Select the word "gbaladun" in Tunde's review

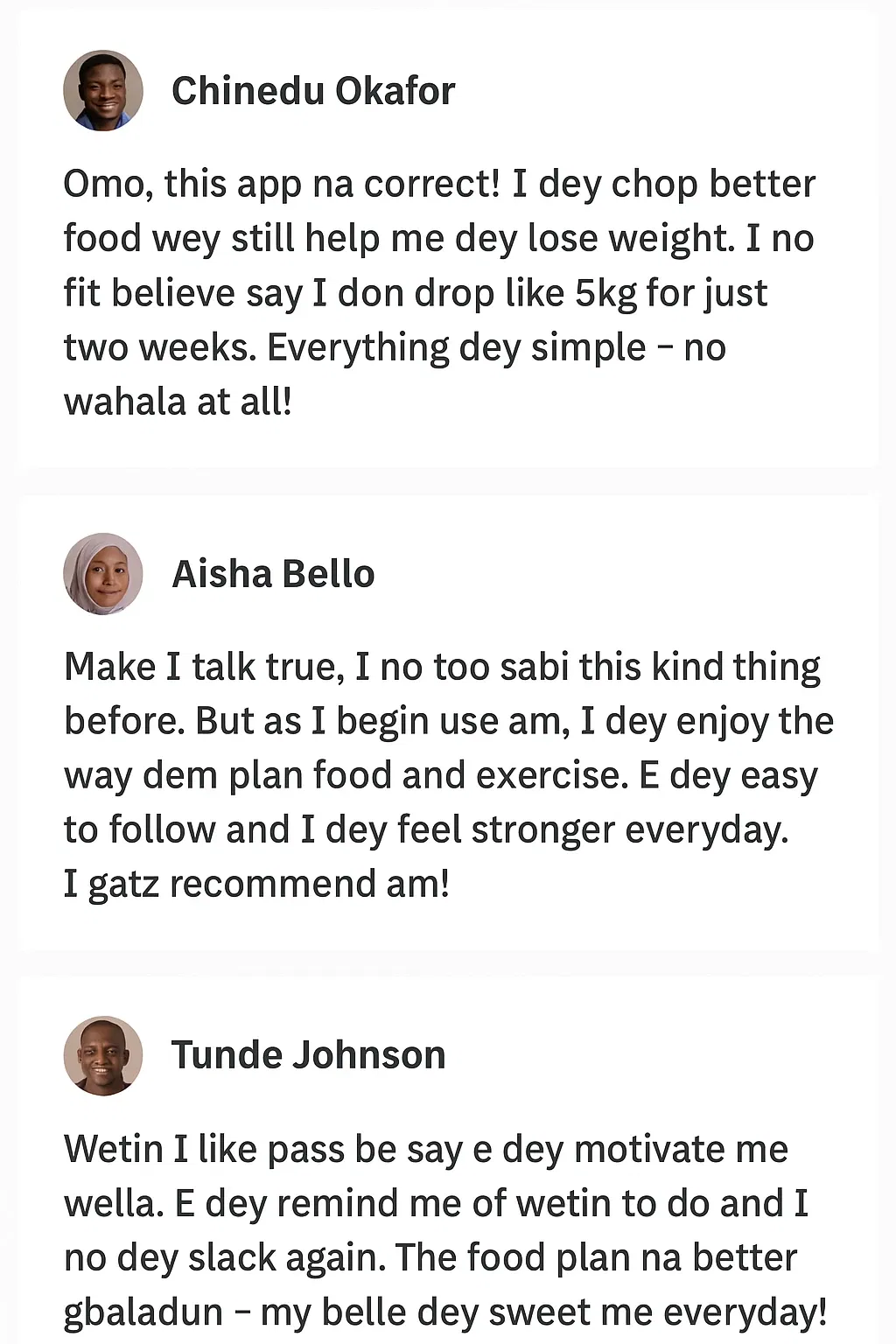[x=143, y=1312]
